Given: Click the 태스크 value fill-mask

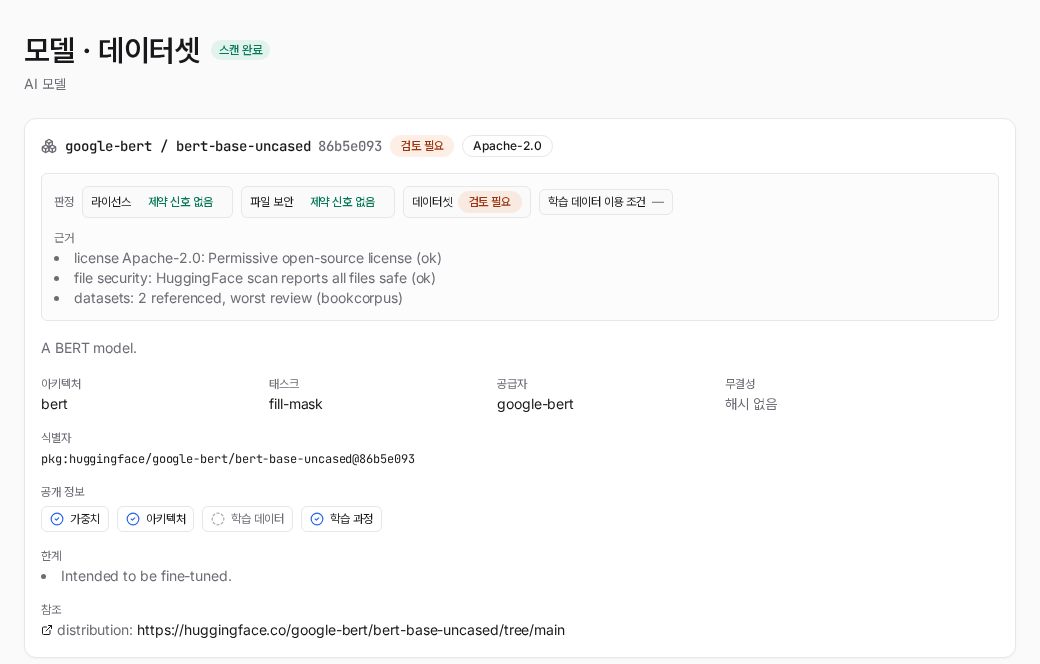Looking at the screenshot, I should pyautogui.click(x=296, y=404).
